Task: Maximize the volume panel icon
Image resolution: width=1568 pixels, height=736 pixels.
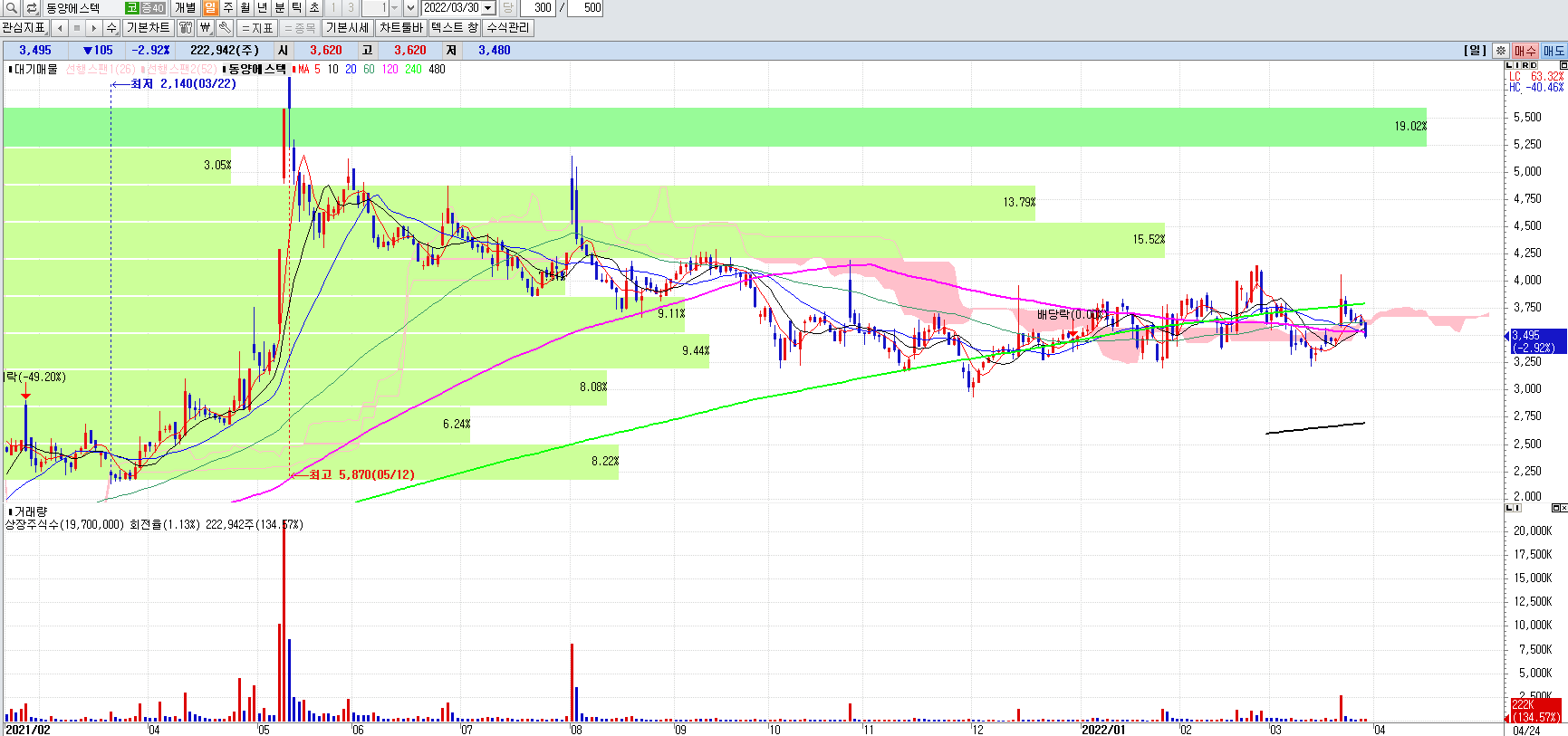Action: point(1555,508)
